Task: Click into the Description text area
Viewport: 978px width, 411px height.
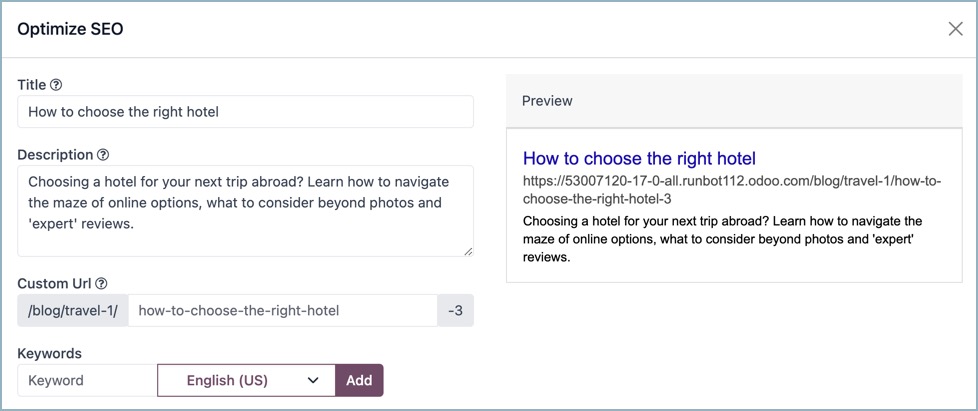Action: [x=245, y=210]
